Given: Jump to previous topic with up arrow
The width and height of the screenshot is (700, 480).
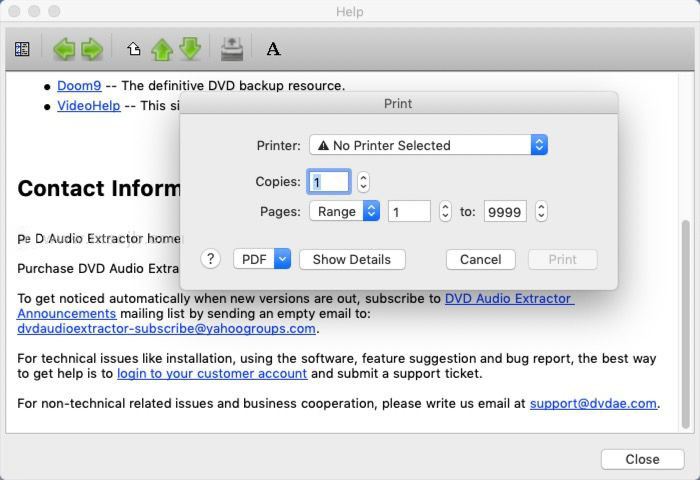Looking at the screenshot, I should (x=162, y=49).
